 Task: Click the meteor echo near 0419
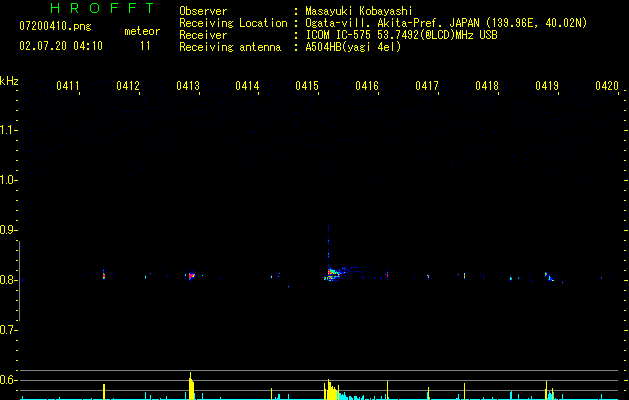pyautogui.click(x=549, y=276)
